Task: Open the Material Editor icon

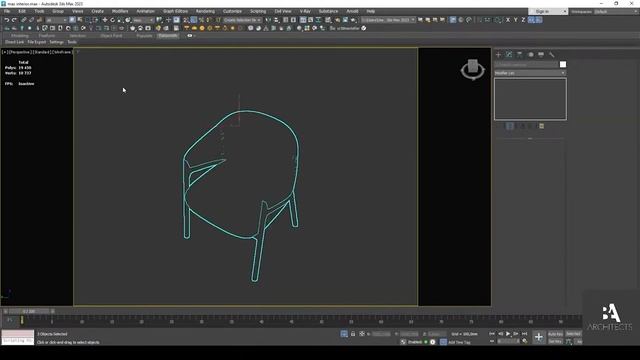Action: (x=328, y=20)
